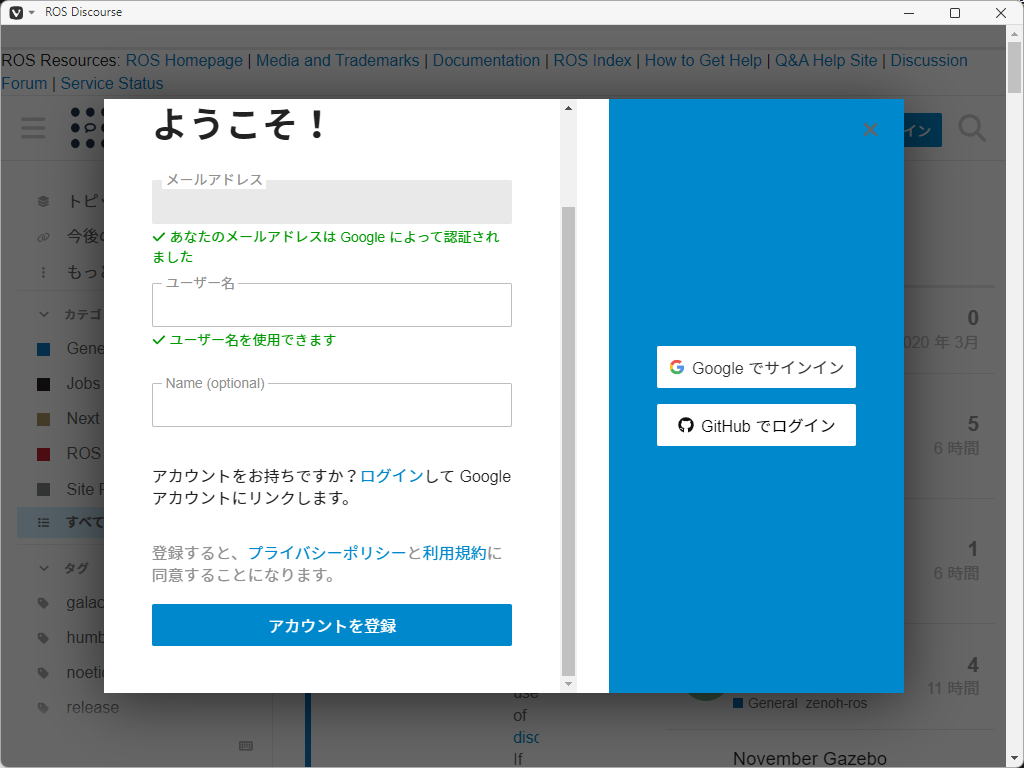This screenshot has width=1024, height=768.
Task: Focus the Name (optional) input field
Action: tap(332, 405)
